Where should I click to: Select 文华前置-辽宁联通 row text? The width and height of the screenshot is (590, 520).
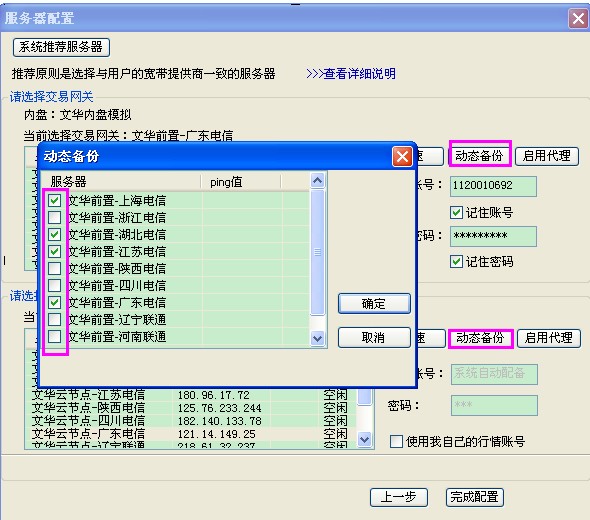[117, 319]
